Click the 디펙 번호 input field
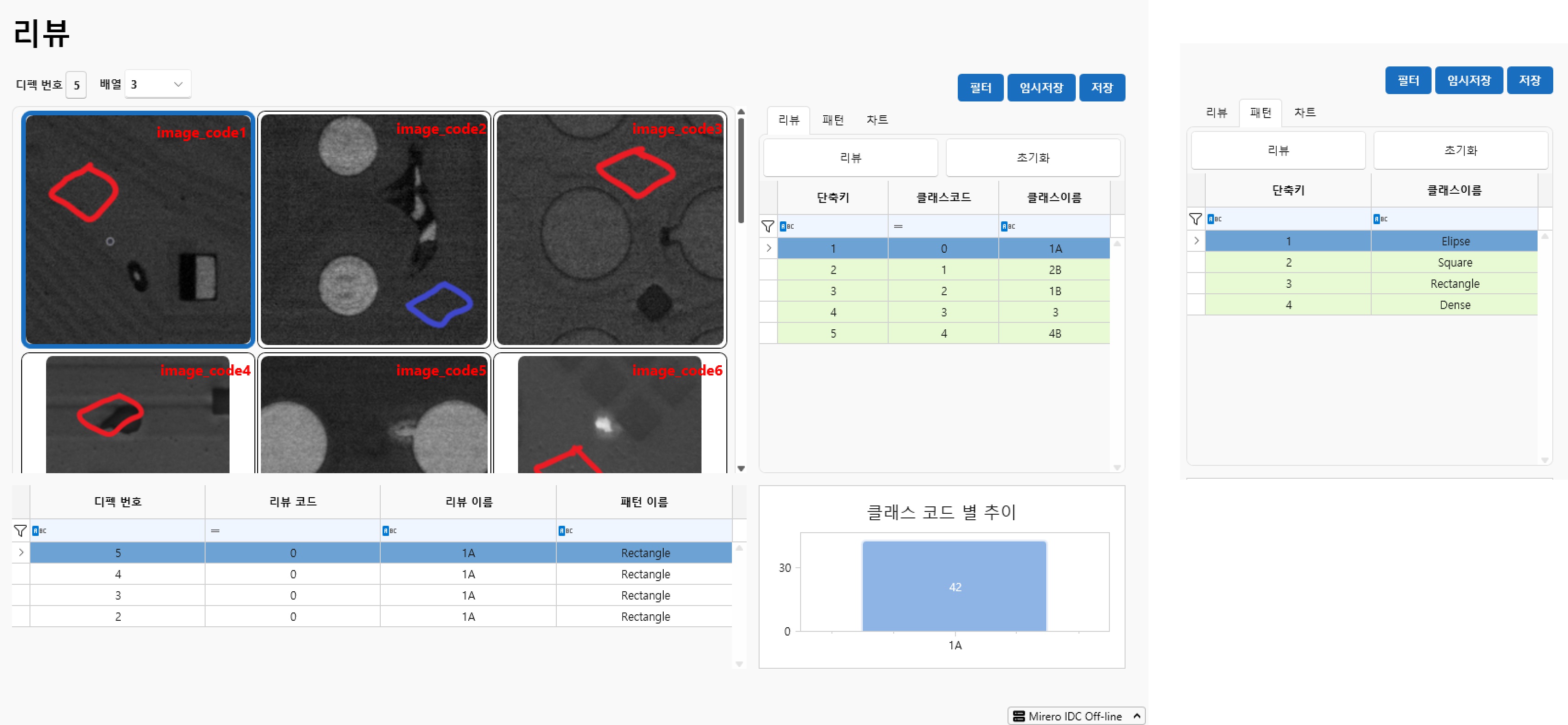1568x725 pixels. 76,85
